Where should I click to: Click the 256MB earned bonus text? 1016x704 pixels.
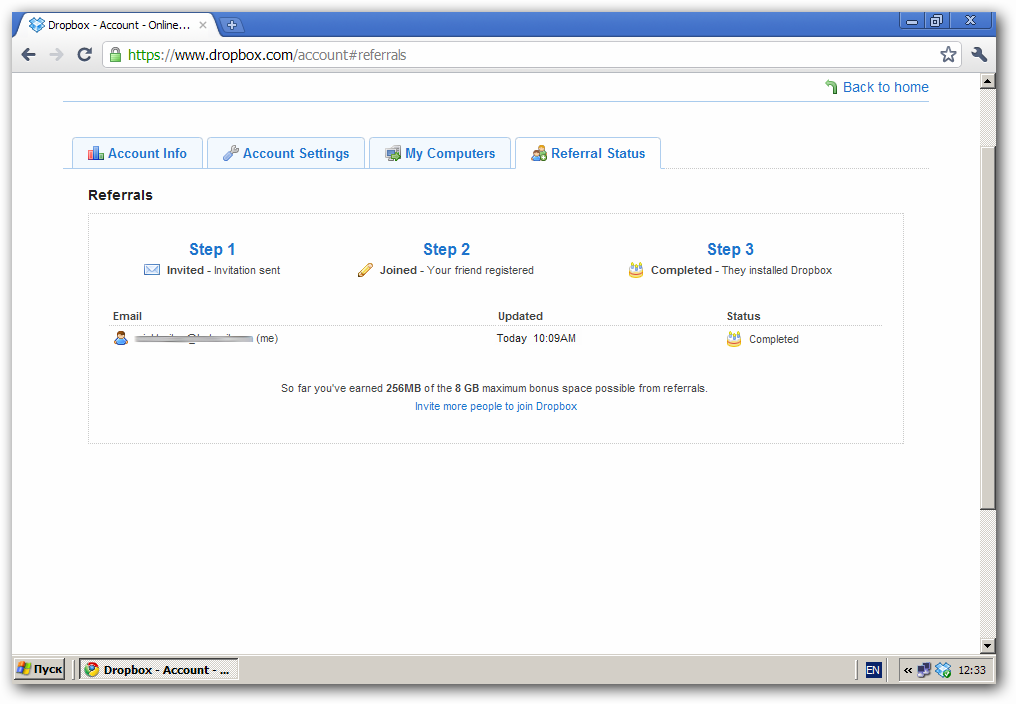pos(403,388)
